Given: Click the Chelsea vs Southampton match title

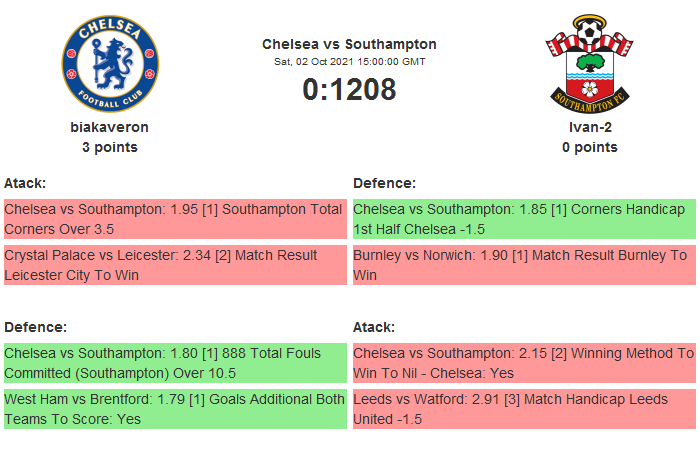Looking at the screenshot, I should (x=349, y=44).
